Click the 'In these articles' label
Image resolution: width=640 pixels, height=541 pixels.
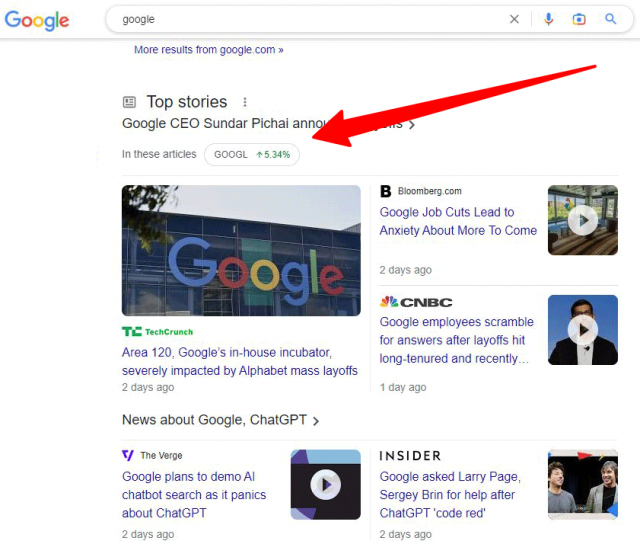[159, 154]
